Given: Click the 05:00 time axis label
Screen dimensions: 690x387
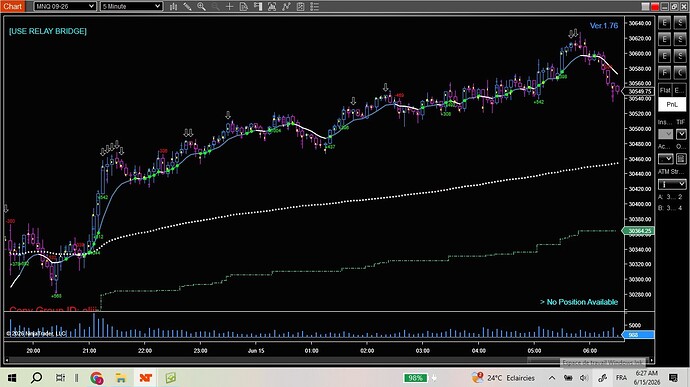Looking at the screenshot, I should coord(534,350).
